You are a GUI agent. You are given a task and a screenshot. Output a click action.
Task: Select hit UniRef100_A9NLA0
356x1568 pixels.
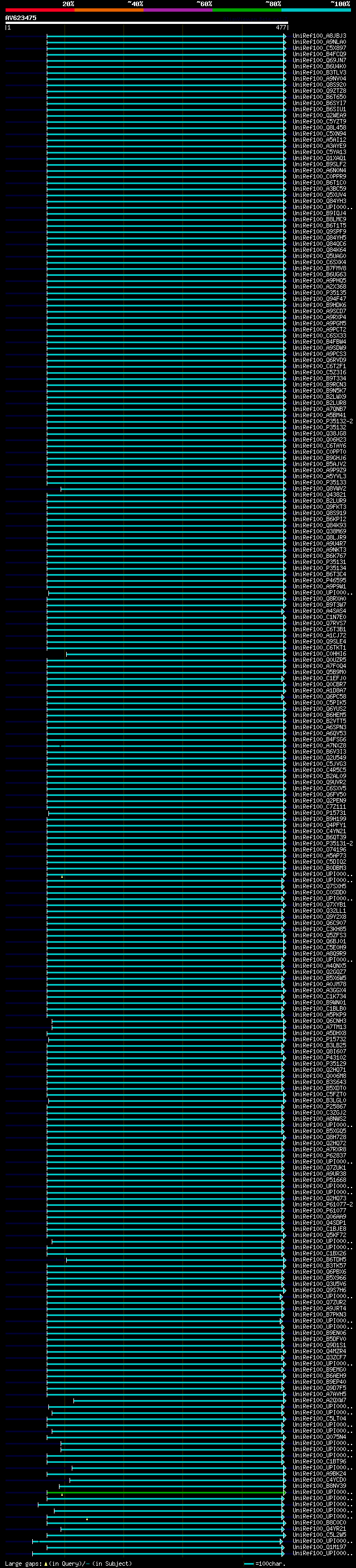click(319, 42)
